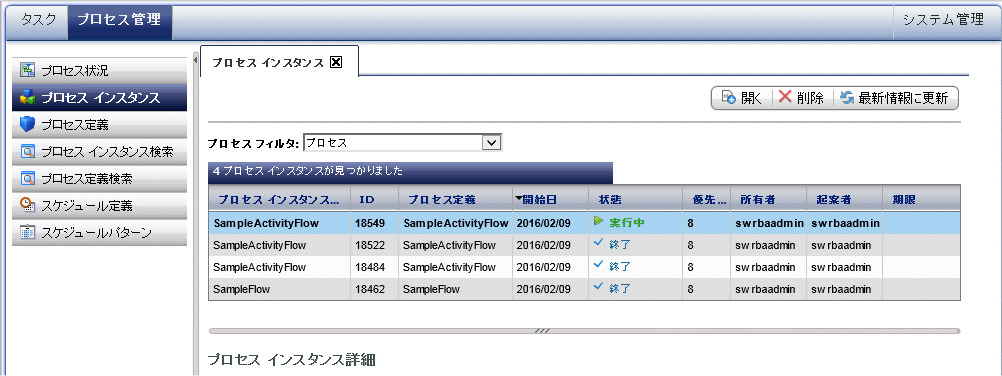The width and height of the screenshot is (1002, 376).
Task: Collapse the left sidebar with the splitter arrow
Action: point(196,59)
